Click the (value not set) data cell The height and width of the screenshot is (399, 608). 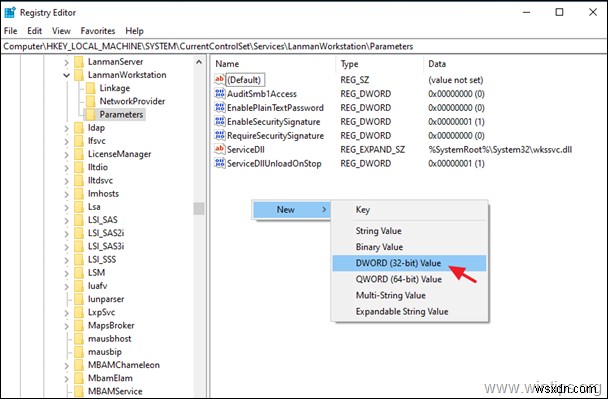coord(456,80)
